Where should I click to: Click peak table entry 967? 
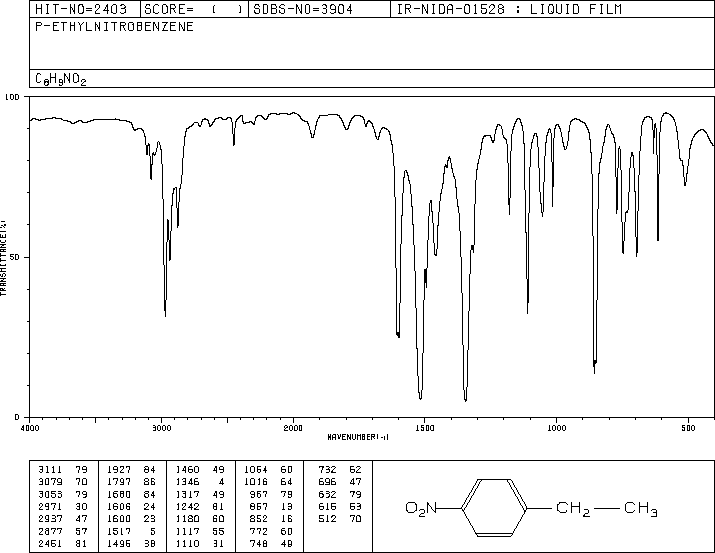(x=259, y=494)
